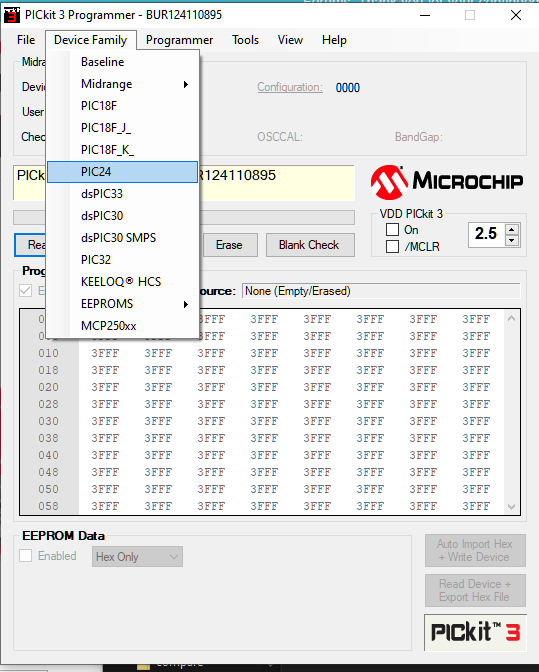The image size is (539, 672).
Task: Open the File menu
Action: point(26,40)
